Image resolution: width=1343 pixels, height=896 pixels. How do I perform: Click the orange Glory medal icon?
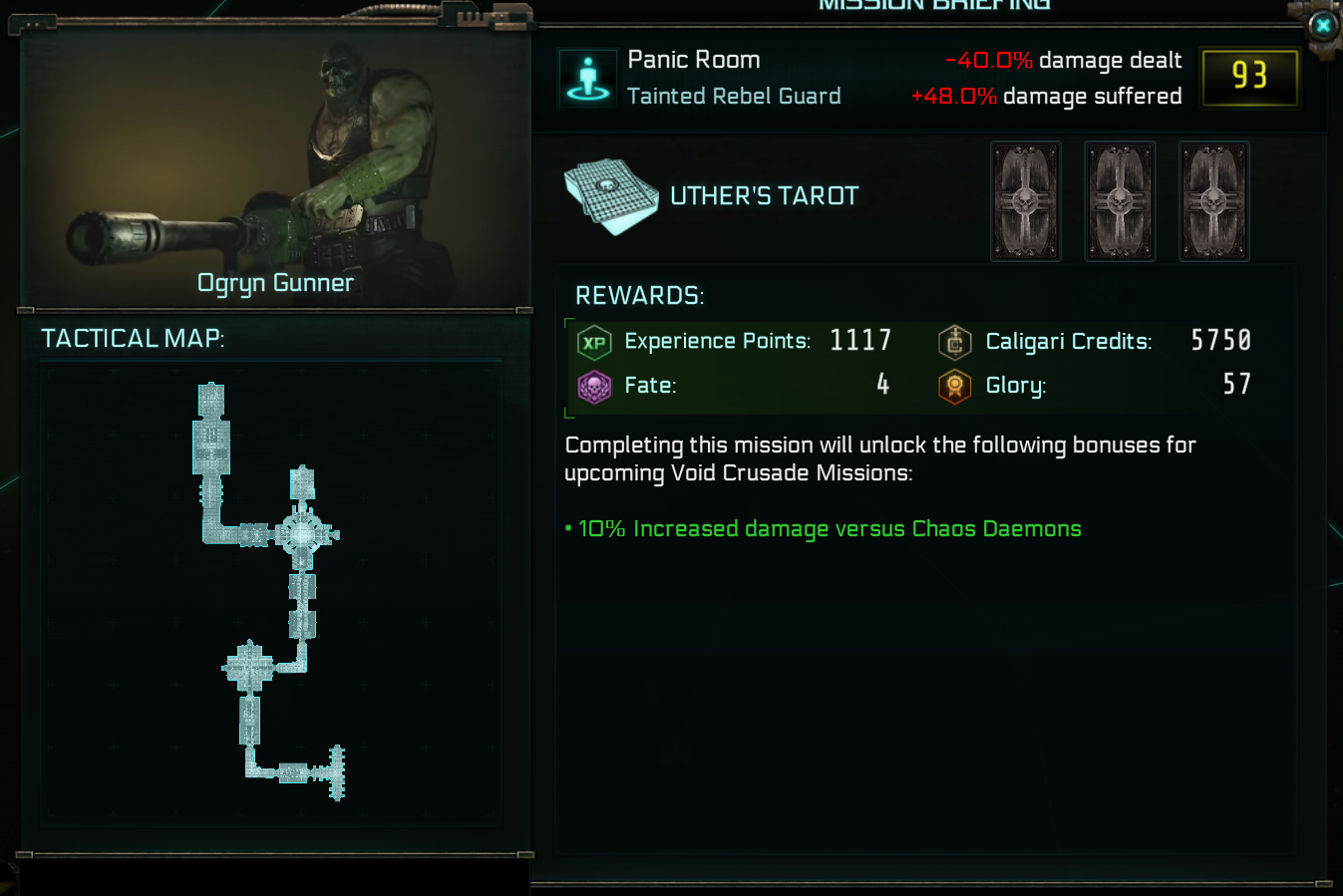click(x=954, y=387)
